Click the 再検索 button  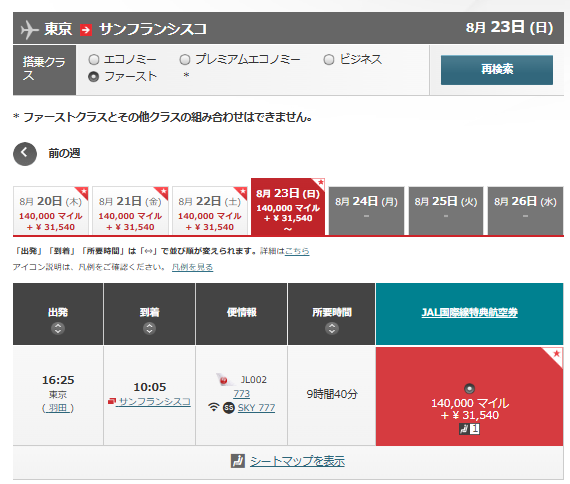(497, 70)
